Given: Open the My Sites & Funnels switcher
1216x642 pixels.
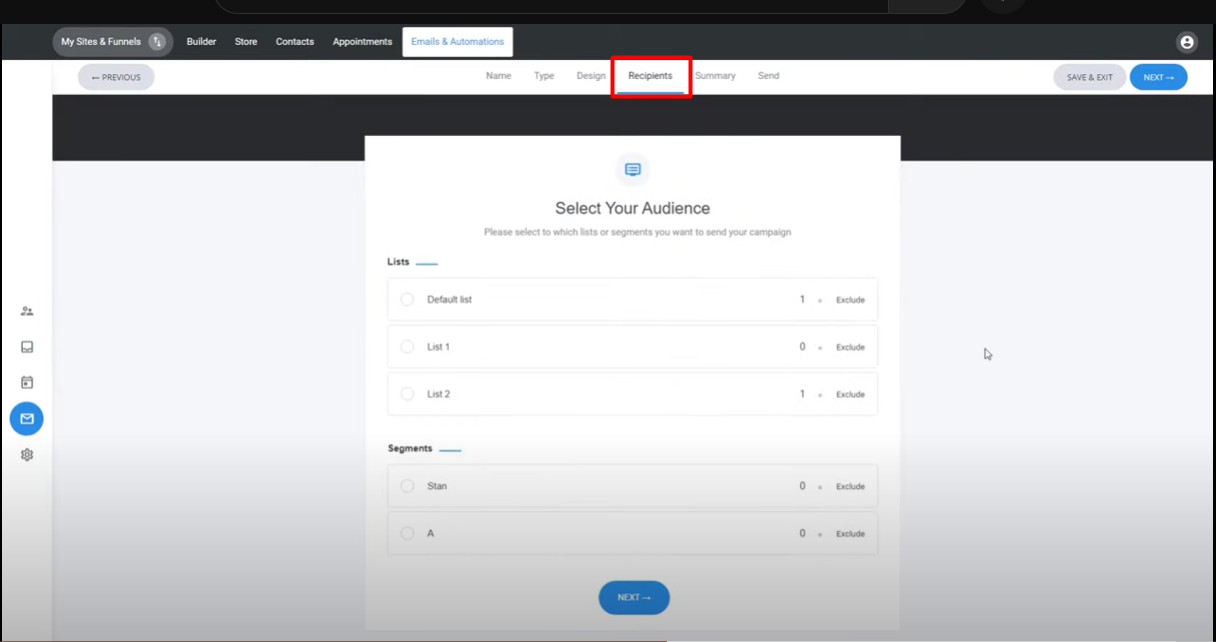Looking at the screenshot, I should click(101, 42).
